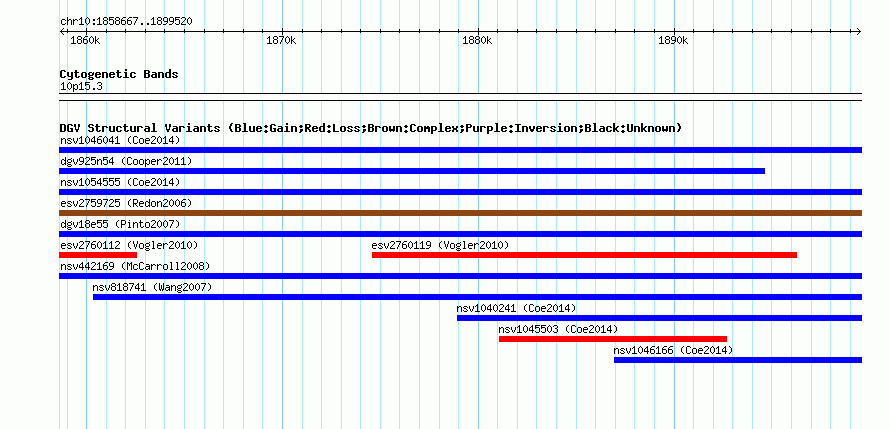Screen dimensions: 890x429
Task: Click the dgv18e55 (Pinto2007) label
Action: pyautogui.click(x=120, y=224)
